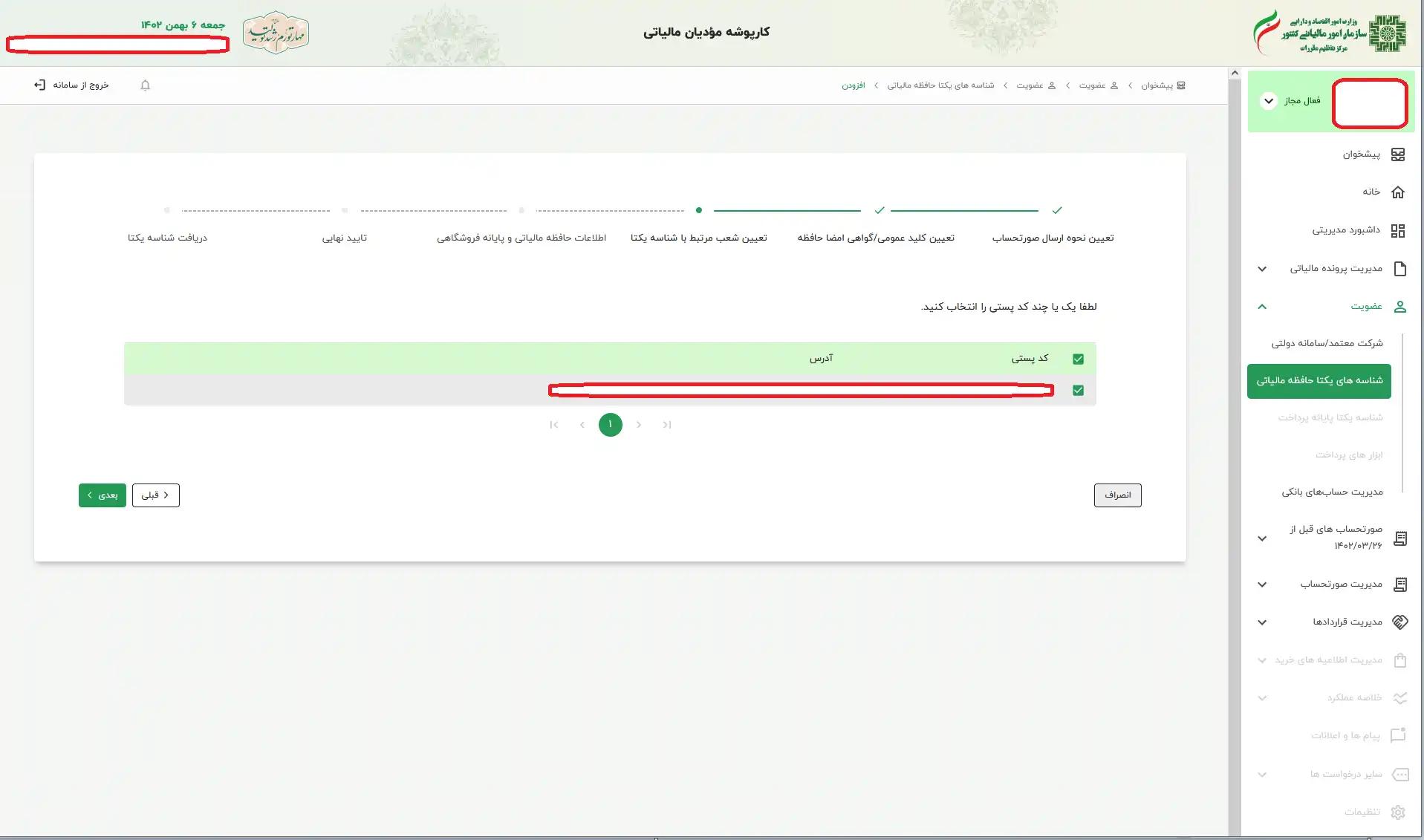The image size is (1424, 840).
Task: Click page 1 in the pagination control
Action: 610,425
